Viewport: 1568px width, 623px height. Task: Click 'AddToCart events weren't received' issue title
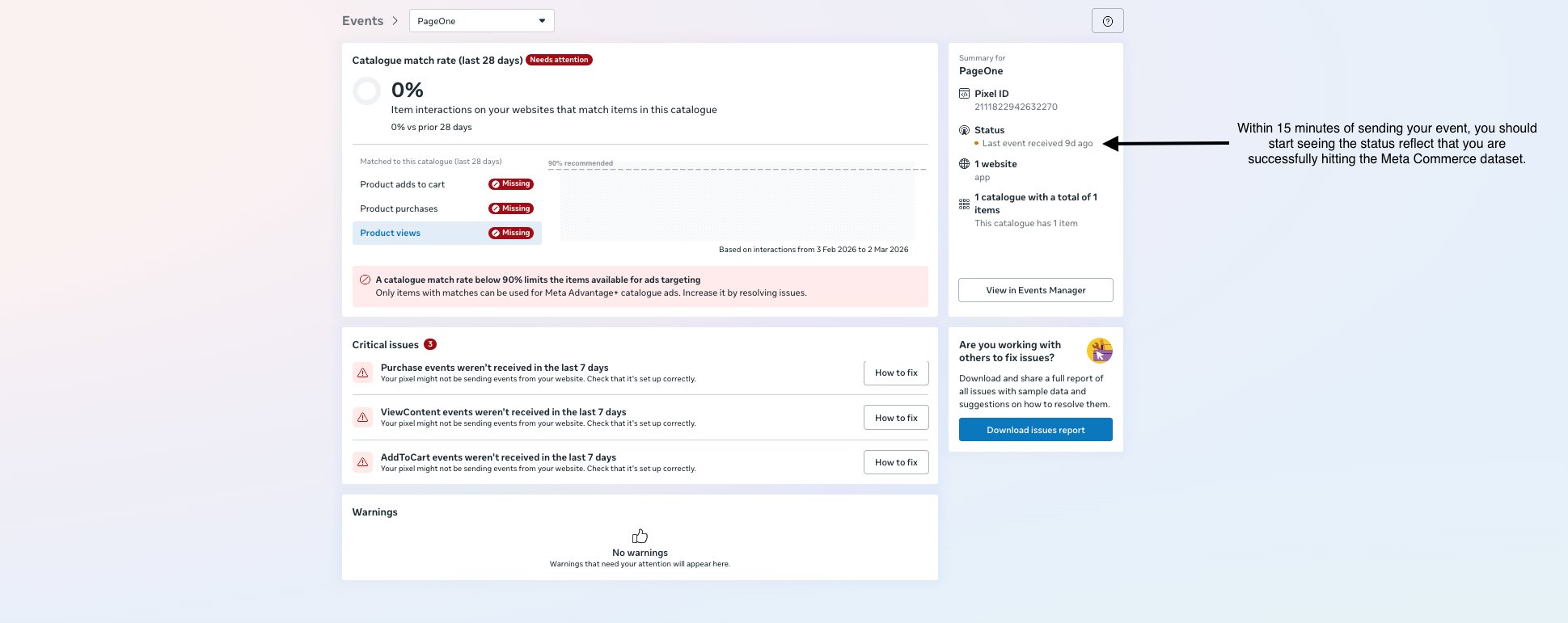coord(498,457)
